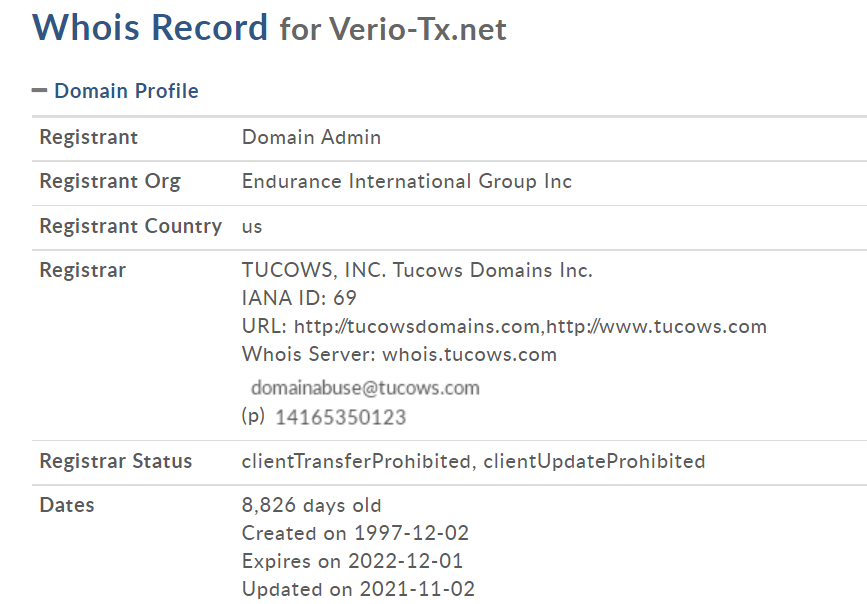Image resolution: width=867 pixels, height=604 pixels.
Task: Select the country value us
Action: [252, 227]
